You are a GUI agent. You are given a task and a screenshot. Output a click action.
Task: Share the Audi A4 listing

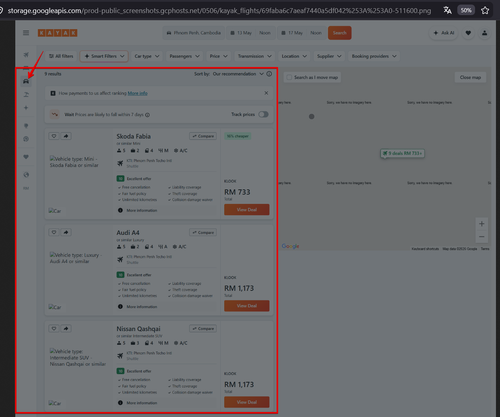[66, 232]
